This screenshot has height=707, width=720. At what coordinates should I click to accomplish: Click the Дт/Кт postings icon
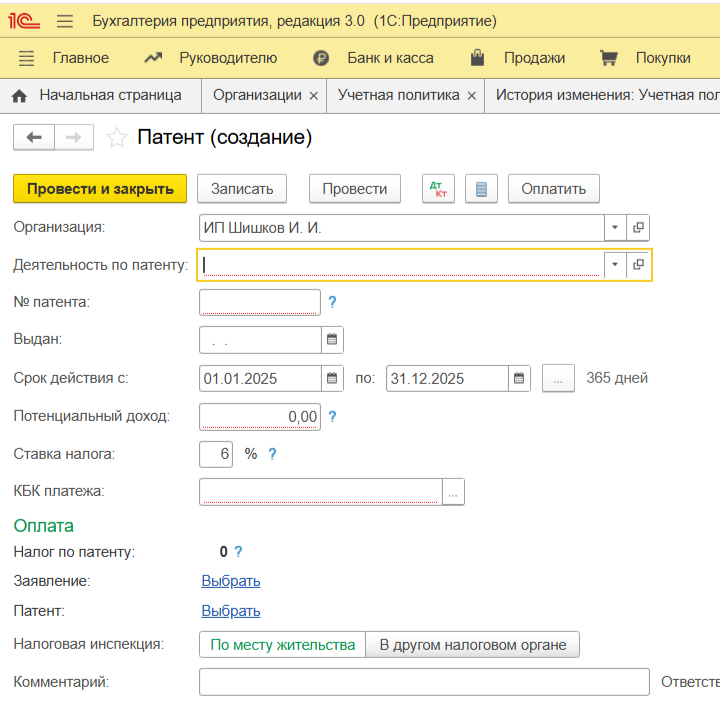pyautogui.click(x=437, y=188)
